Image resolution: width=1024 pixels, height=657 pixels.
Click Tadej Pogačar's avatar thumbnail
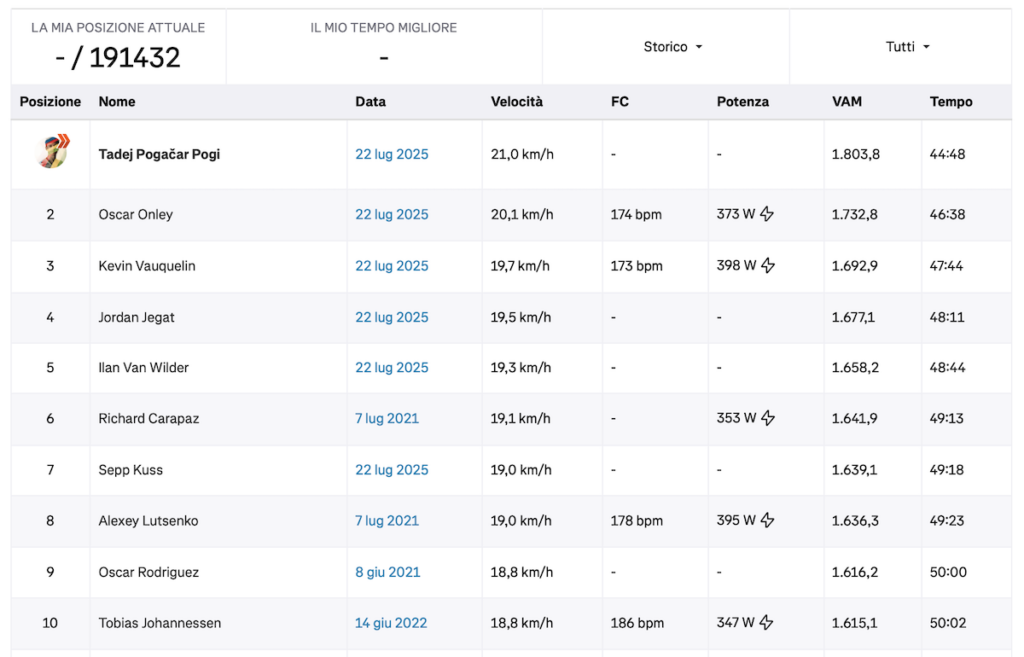(x=52, y=152)
